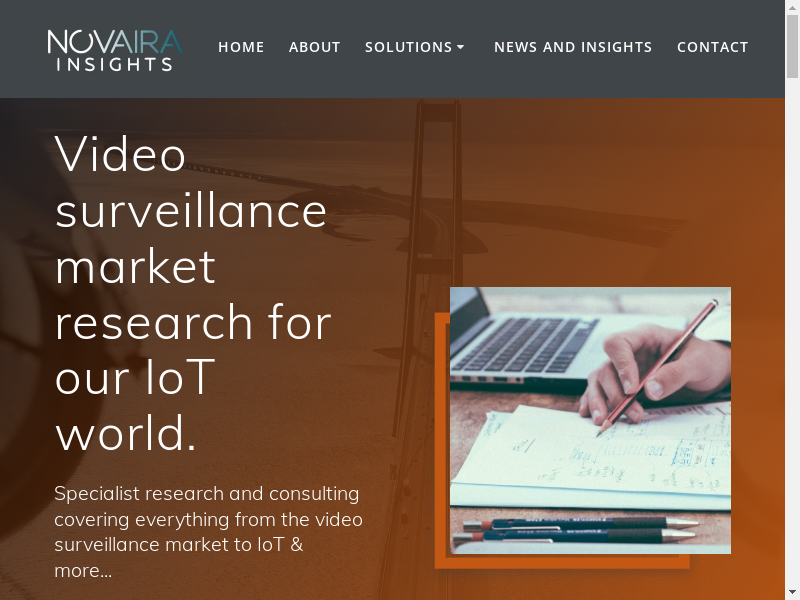Viewport: 800px width, 600px height.
Task: Click the scrollbar down arrow
Action: [792, 593]
